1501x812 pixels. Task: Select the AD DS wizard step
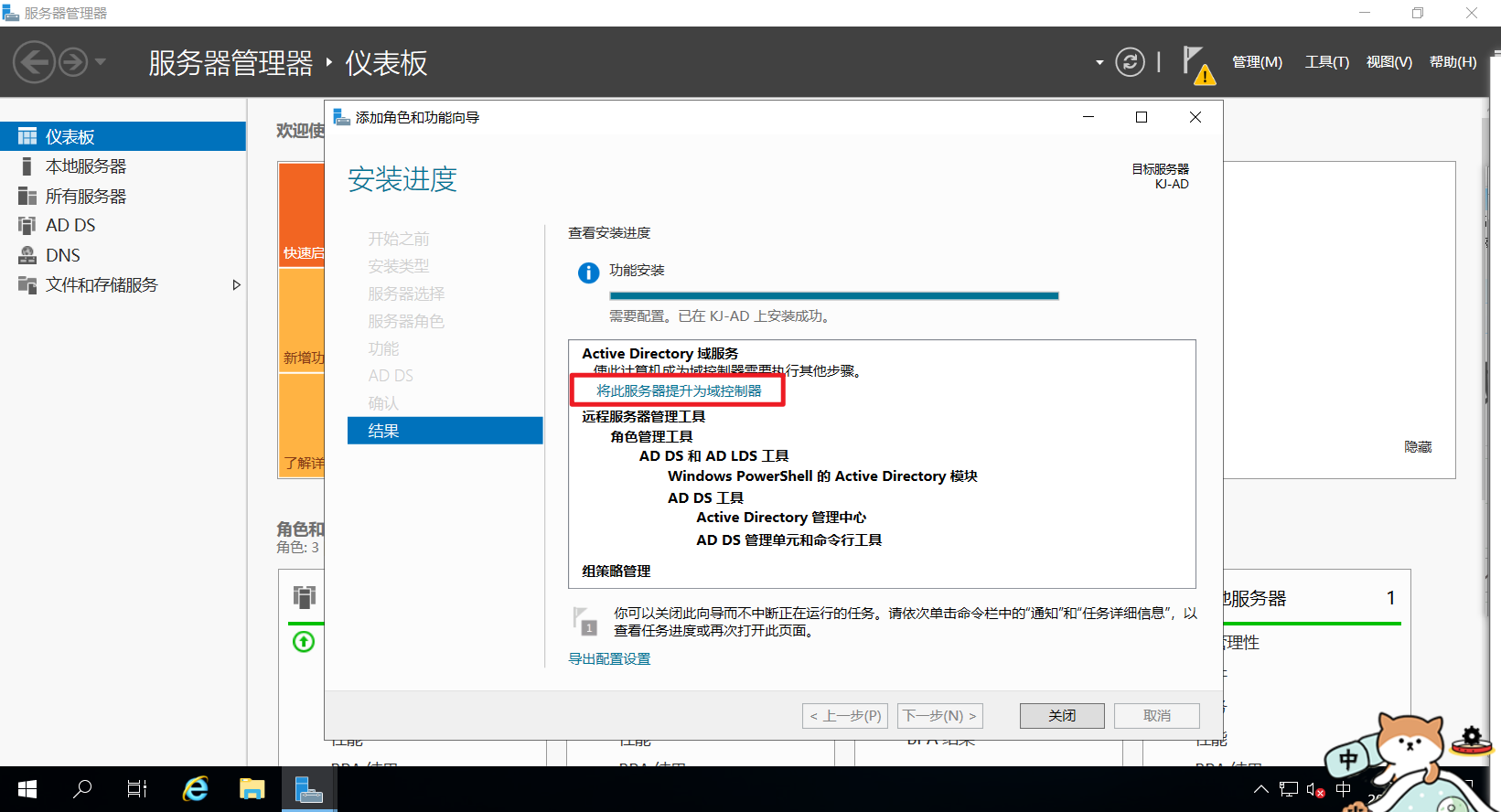click(391, 376)
